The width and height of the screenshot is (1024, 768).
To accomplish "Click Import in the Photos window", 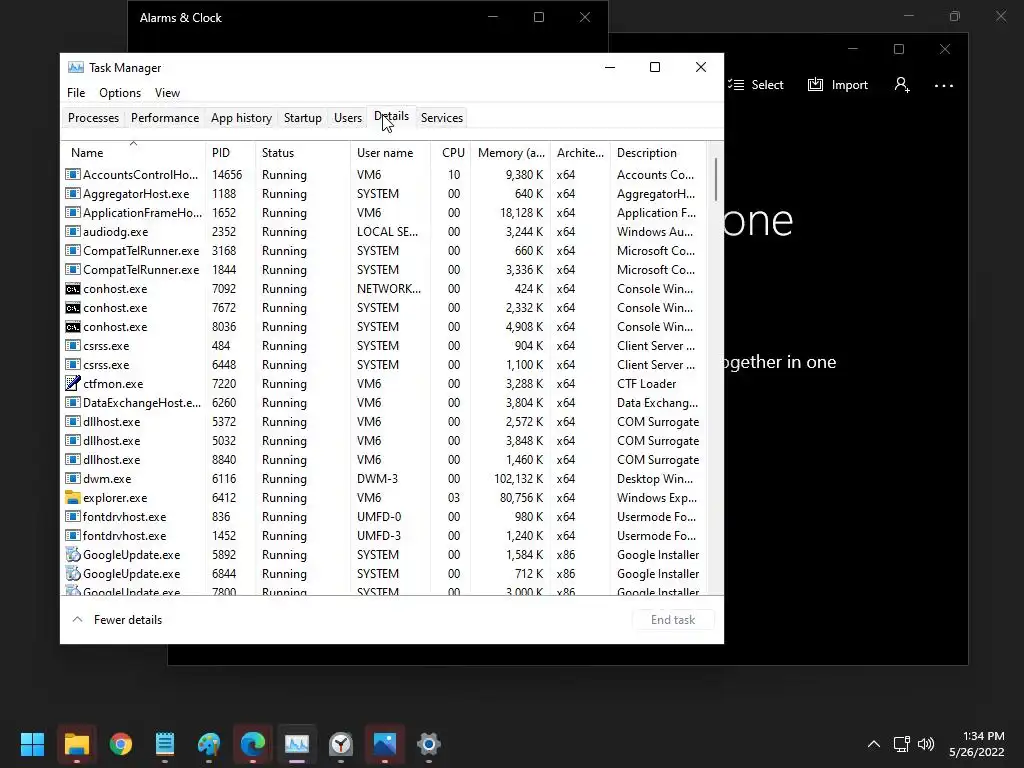I will 838,85.
